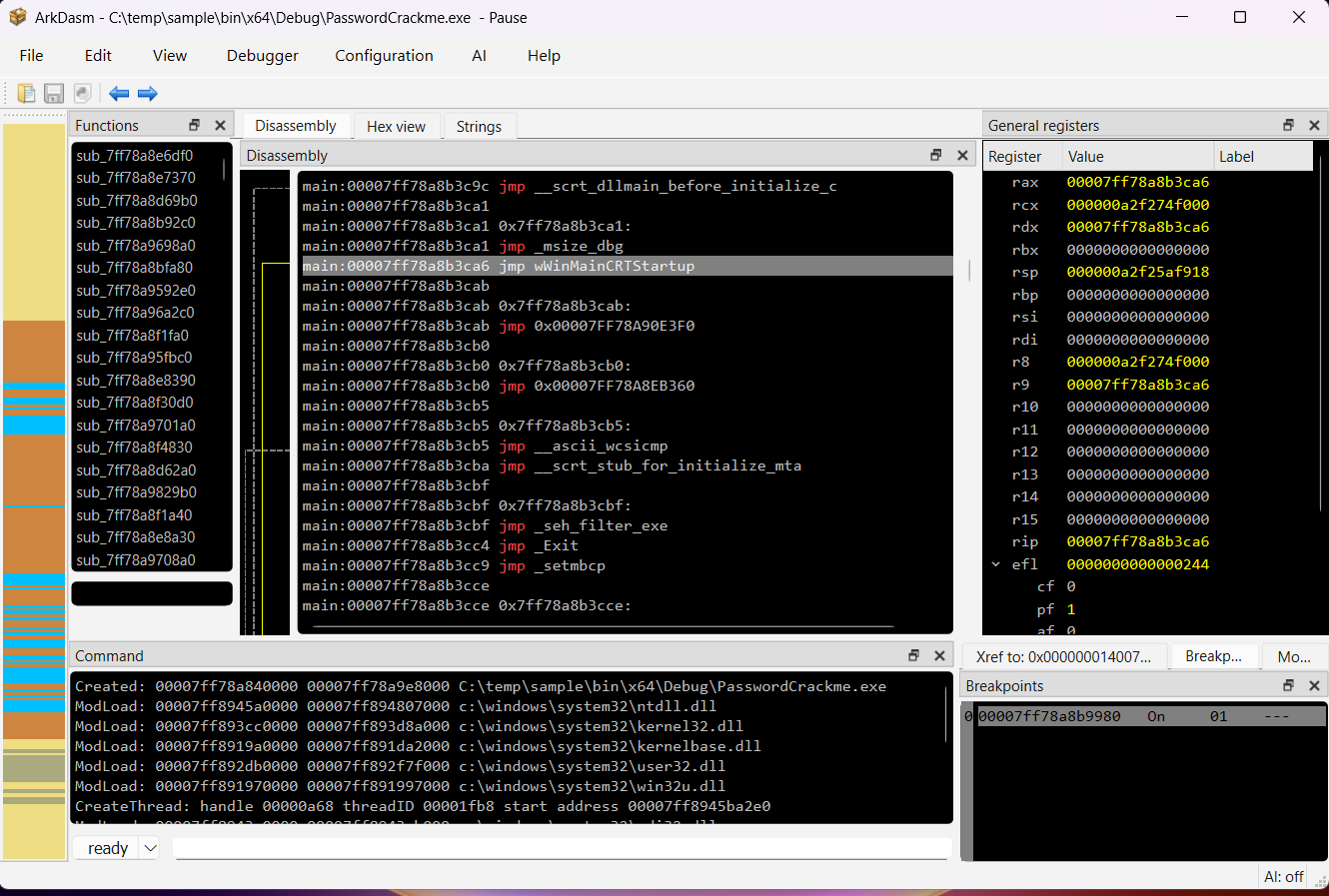Select the Mo... tab
Viewport: 1329px width, 896px height.
point(1294,656)
